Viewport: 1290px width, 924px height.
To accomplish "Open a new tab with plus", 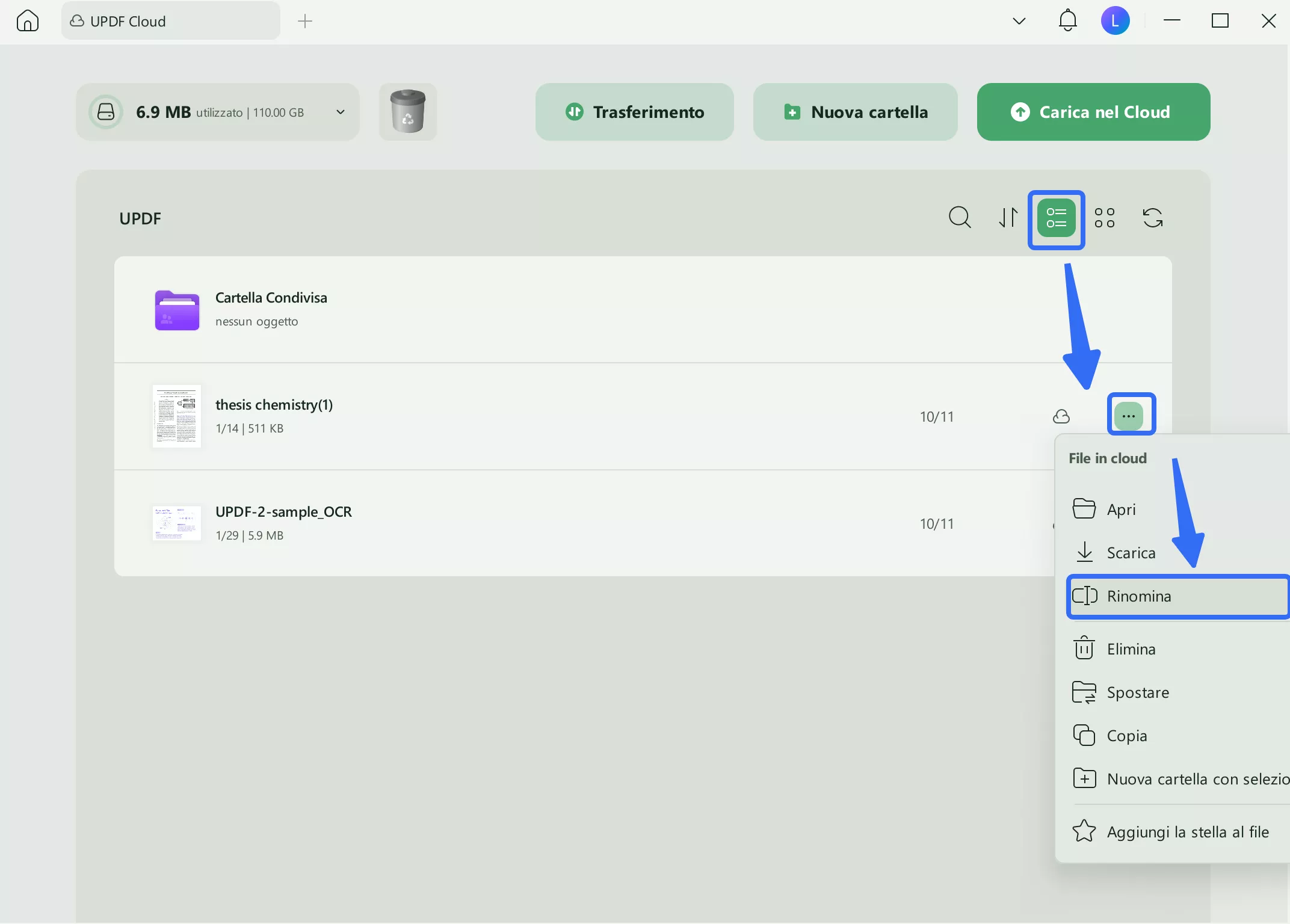I will [x=305, y=21].
